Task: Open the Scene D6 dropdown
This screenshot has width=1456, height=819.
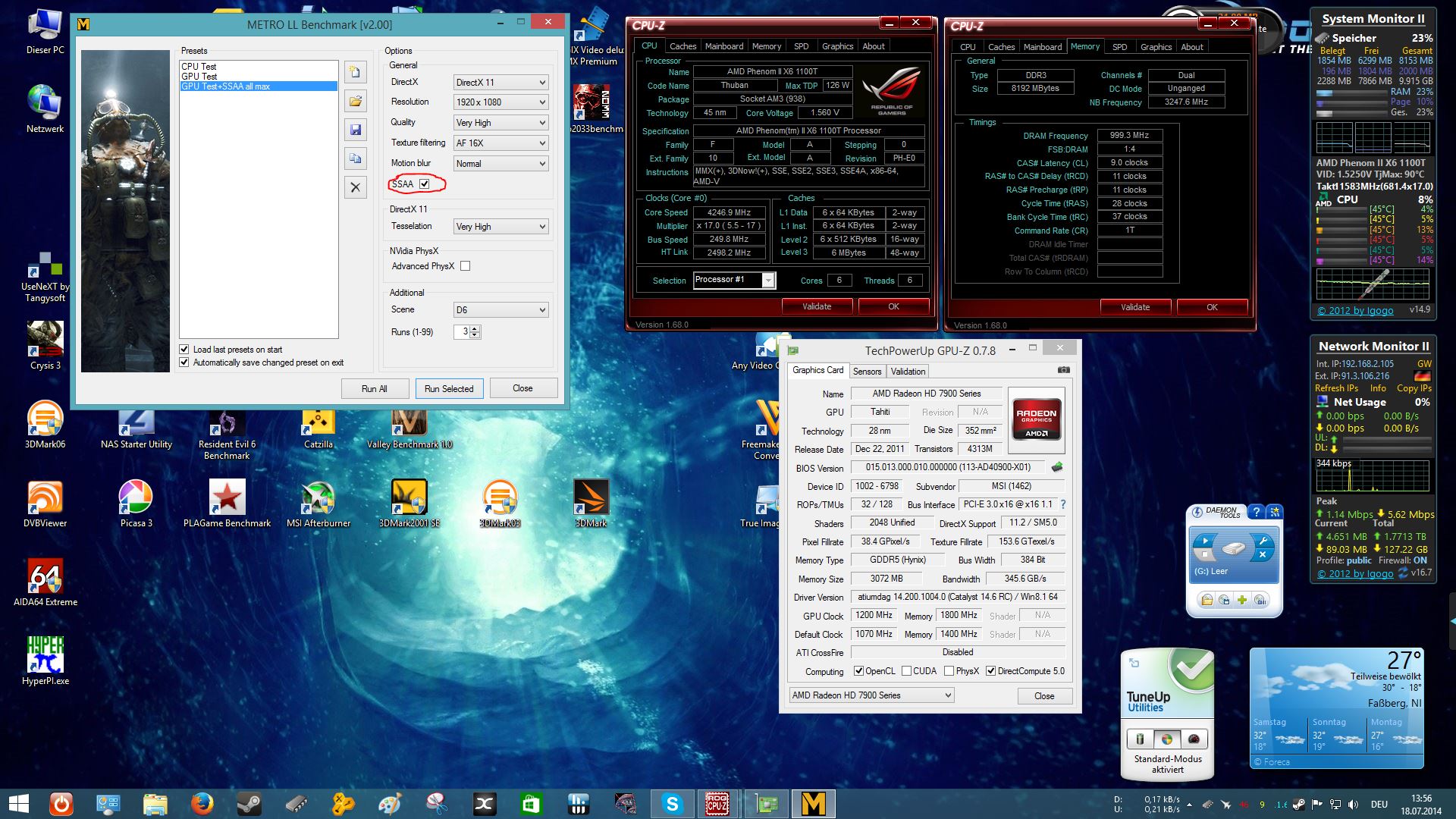Action: point(500,310)
